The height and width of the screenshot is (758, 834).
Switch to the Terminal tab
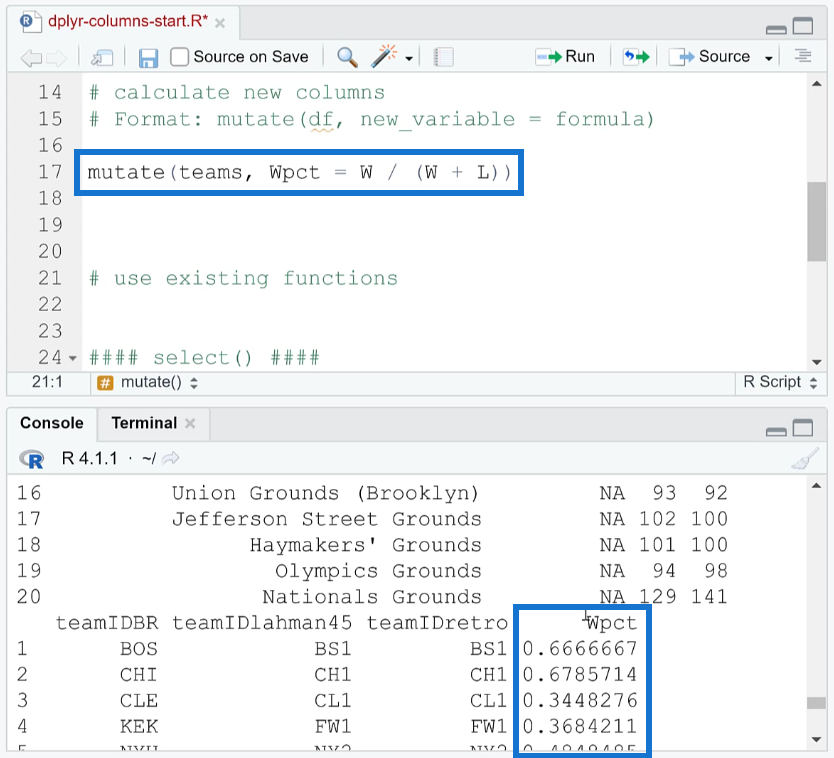click(x=144, y=423)
